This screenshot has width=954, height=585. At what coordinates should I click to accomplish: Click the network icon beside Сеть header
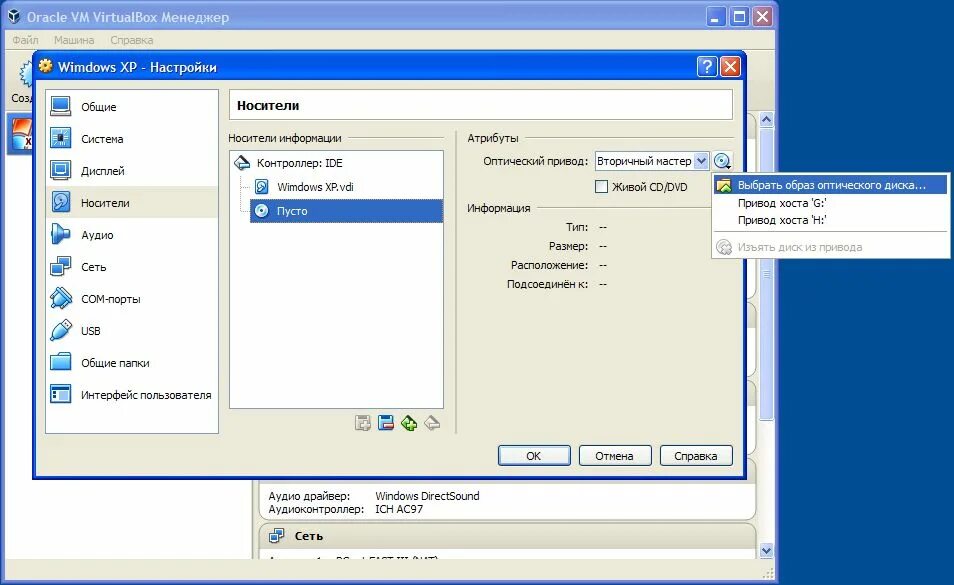[x=277, y=536]
